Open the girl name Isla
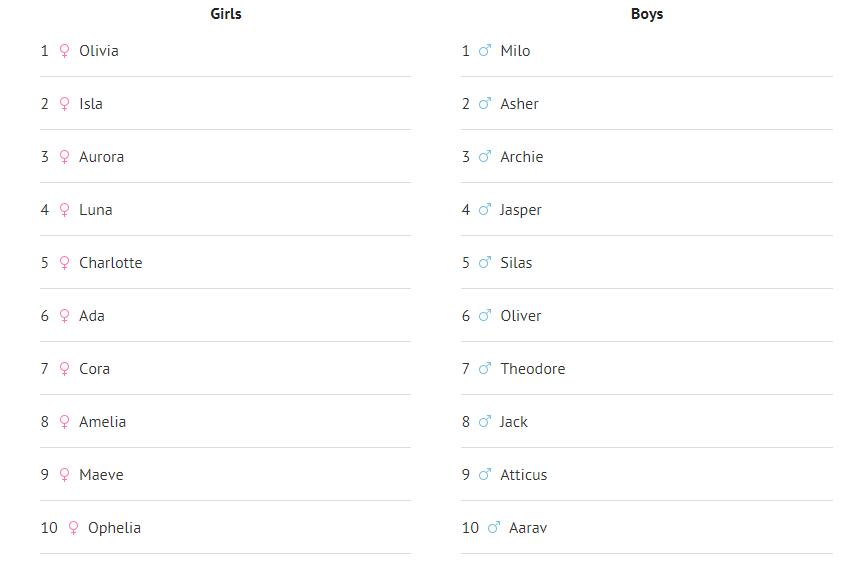This screenshot has width=845, height=572. click(91, 104)
